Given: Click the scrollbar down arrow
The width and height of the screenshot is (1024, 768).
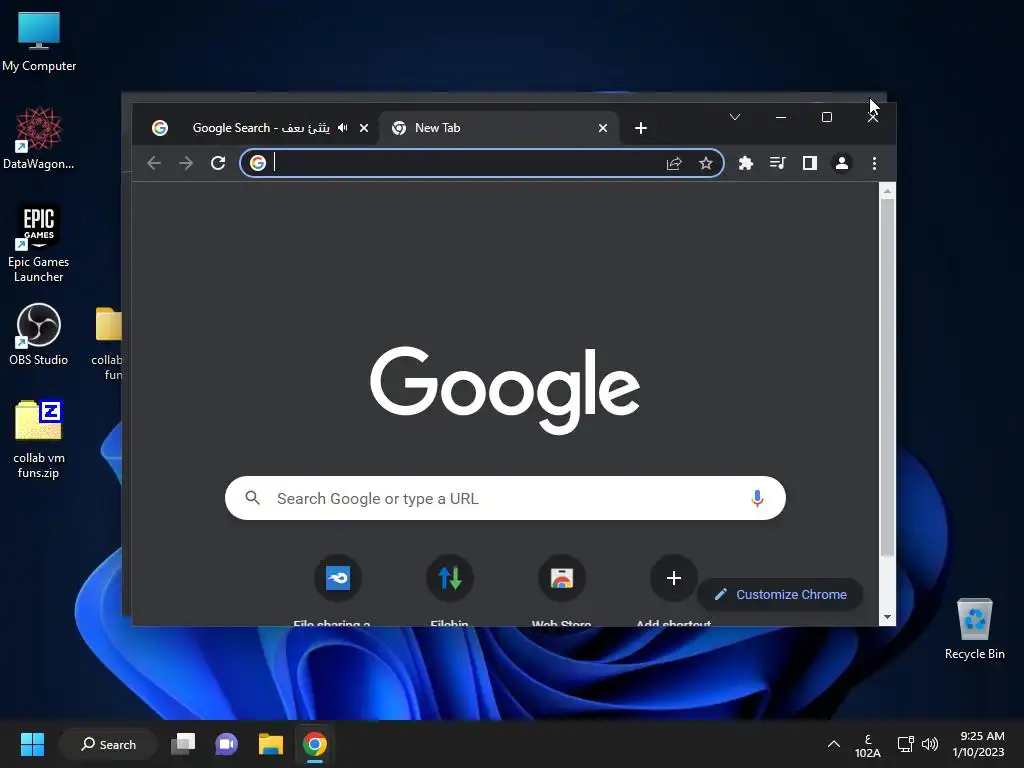Looking at the screenshot, I should pyautogui.click(x=887, y=616).
